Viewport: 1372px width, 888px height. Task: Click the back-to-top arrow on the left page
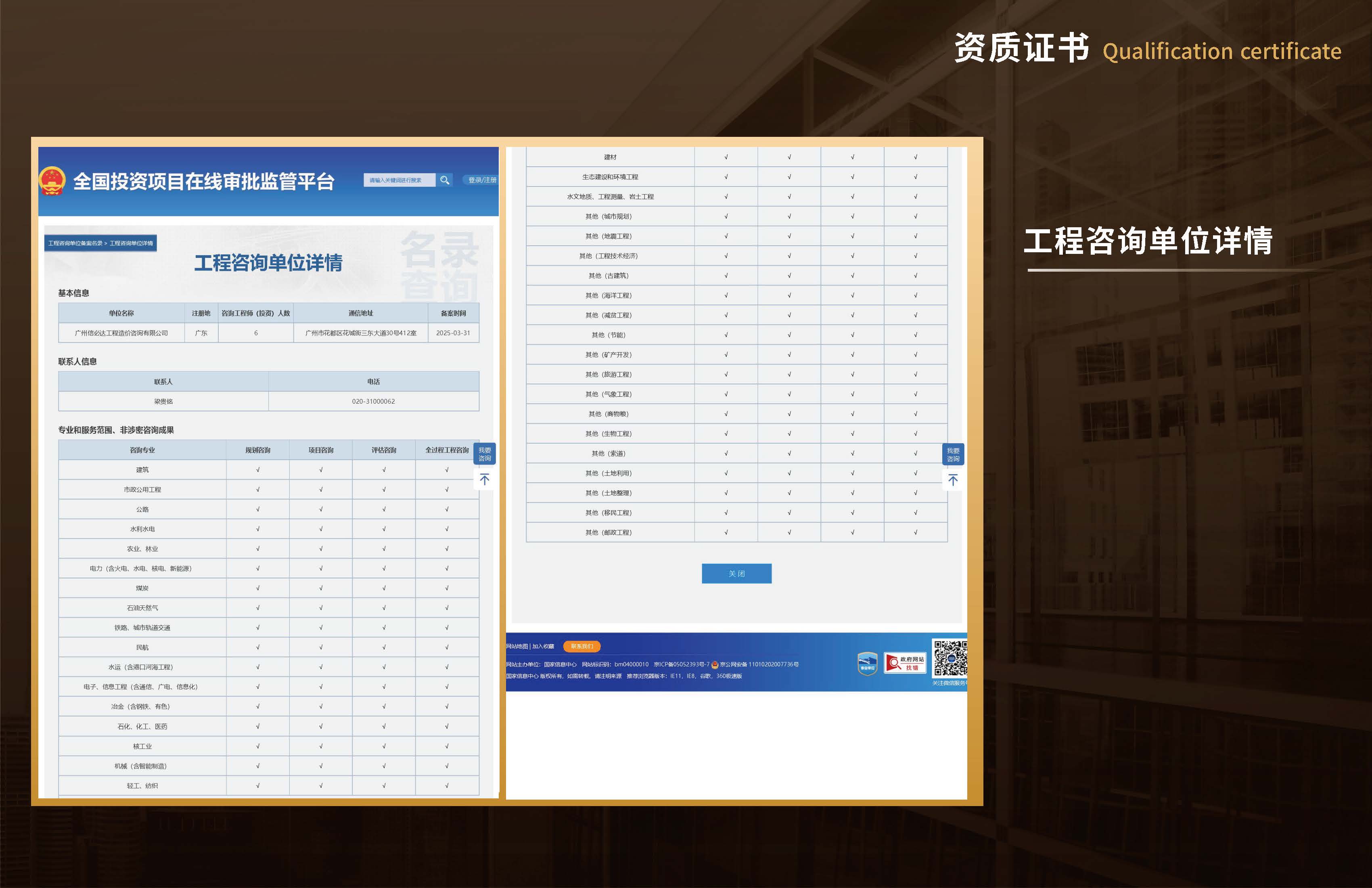(x=485, y=479)
